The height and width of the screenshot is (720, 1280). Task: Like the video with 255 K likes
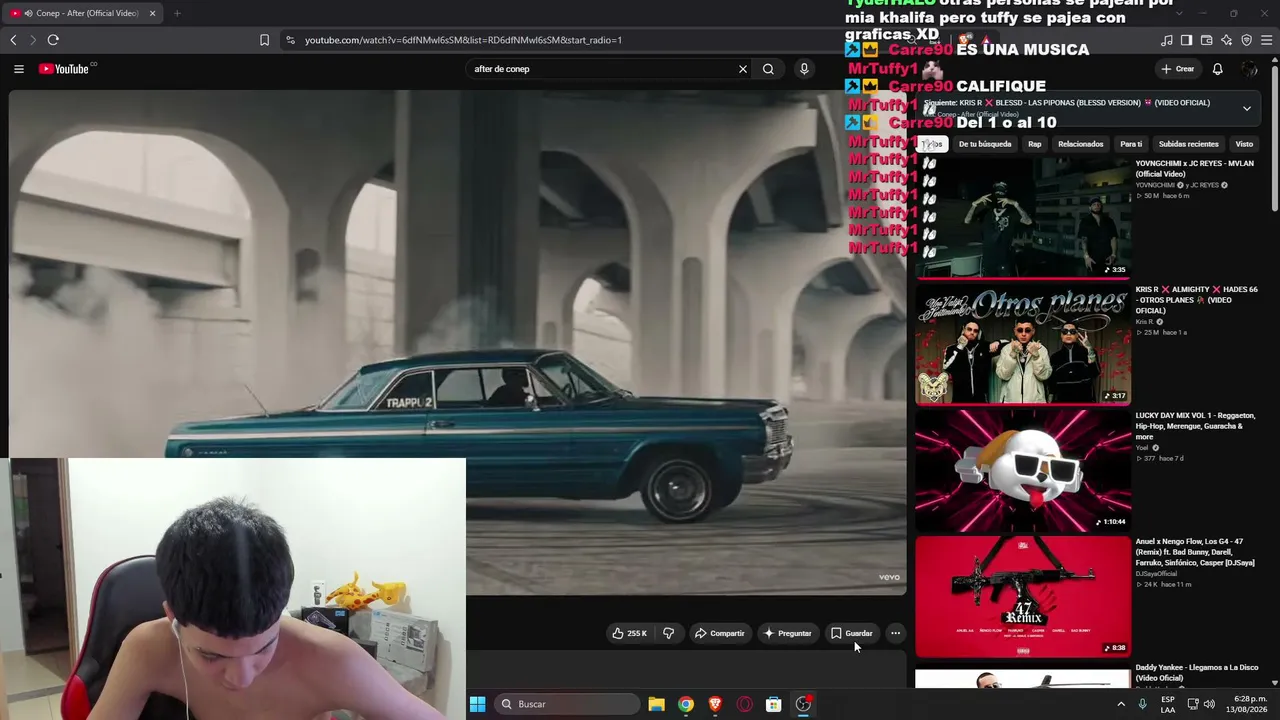(x=630, y=633)
